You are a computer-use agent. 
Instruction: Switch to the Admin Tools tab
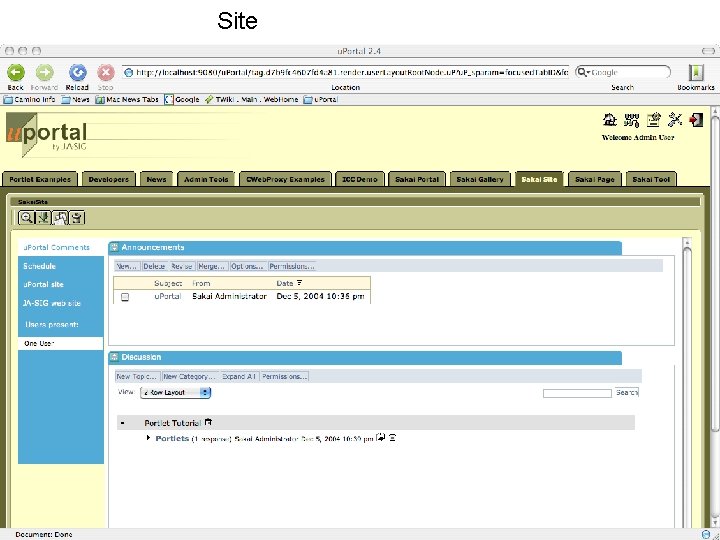pyautogui.click(x=206, y=180)
